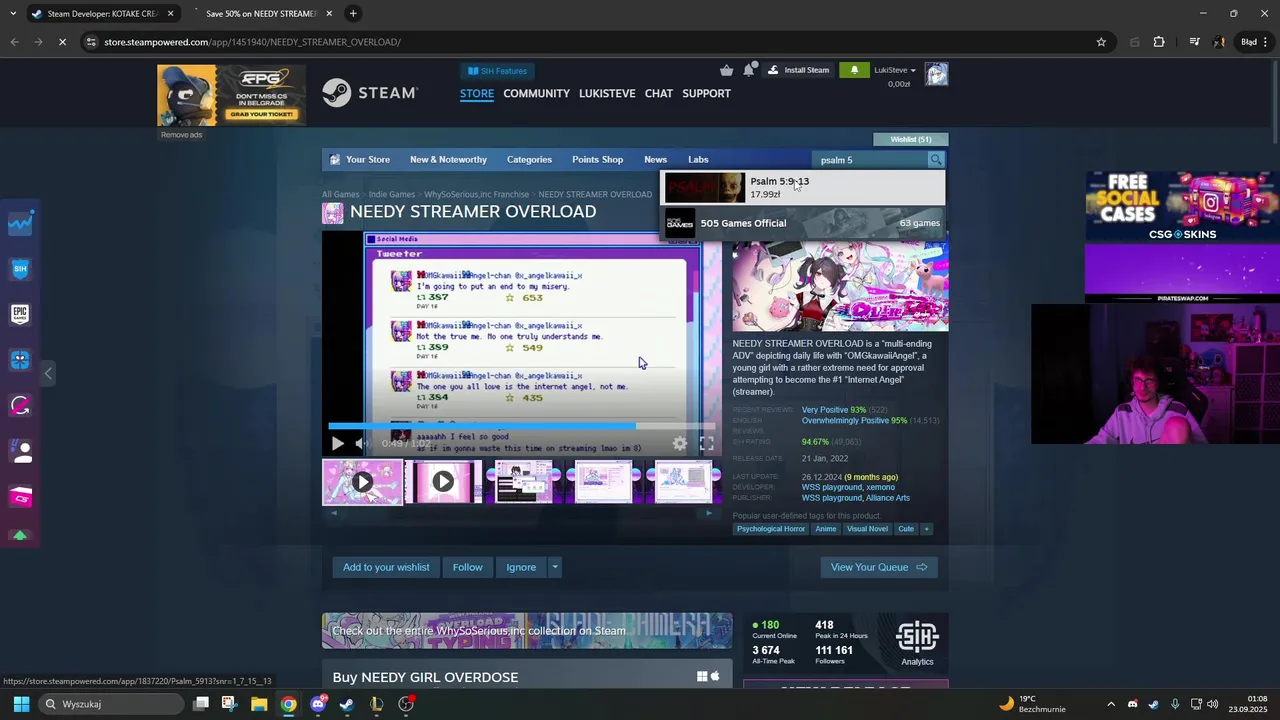The image size is (1280, 720).
Task: Play the trailer video
Action: pos(337,443)
